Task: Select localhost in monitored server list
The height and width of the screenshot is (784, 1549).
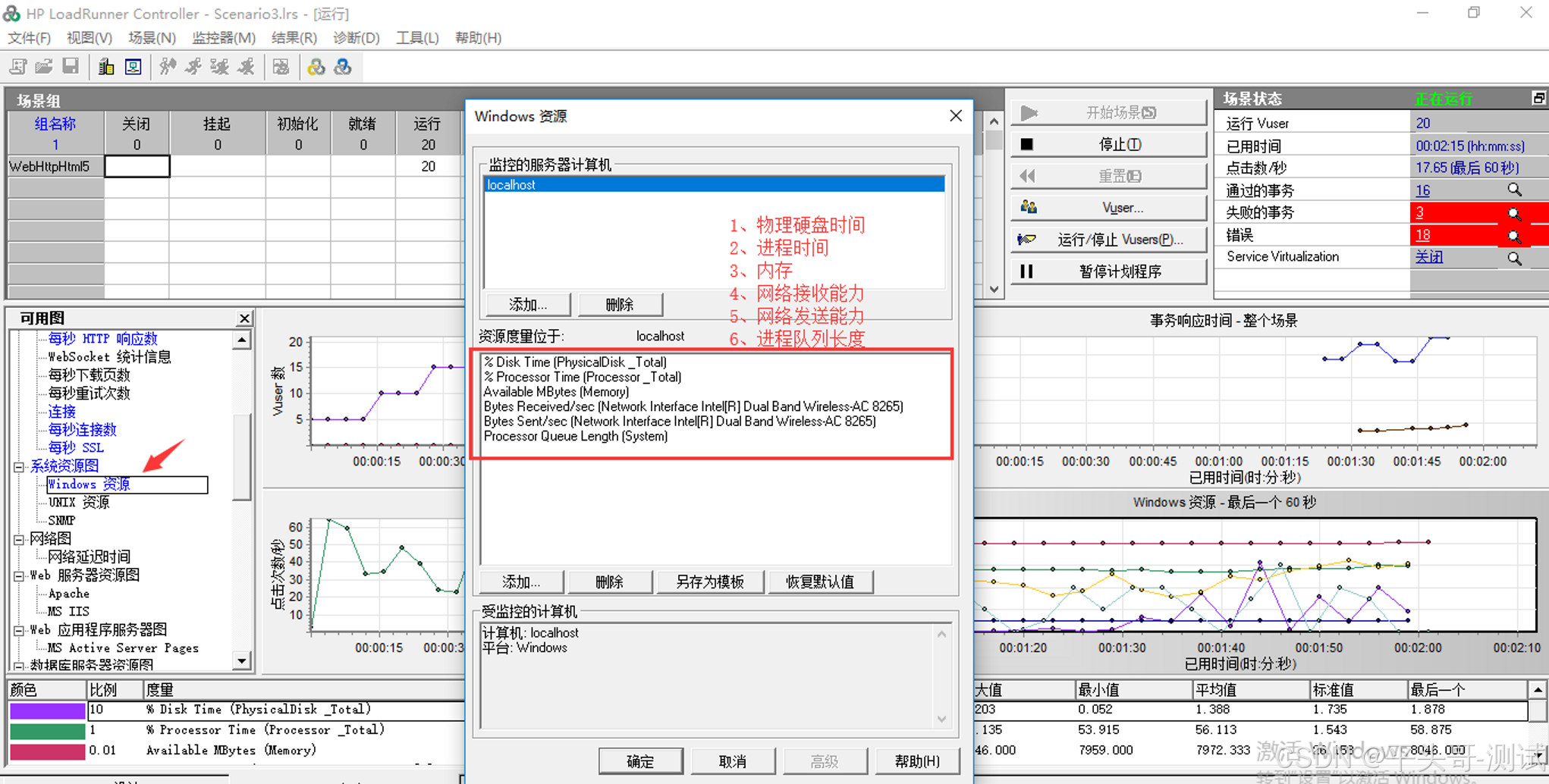Action: coord(714,184)
